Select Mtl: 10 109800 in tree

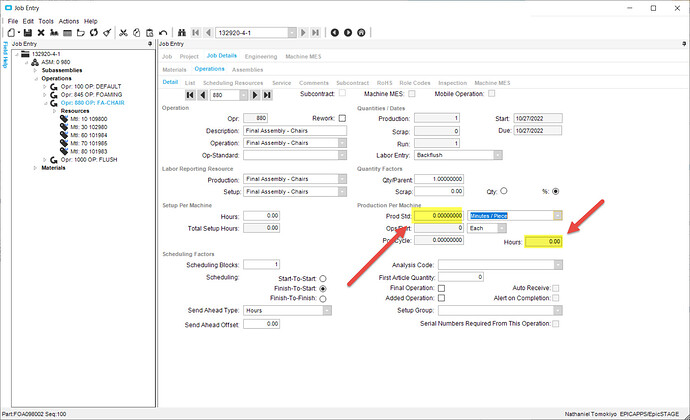click(89, 119)
